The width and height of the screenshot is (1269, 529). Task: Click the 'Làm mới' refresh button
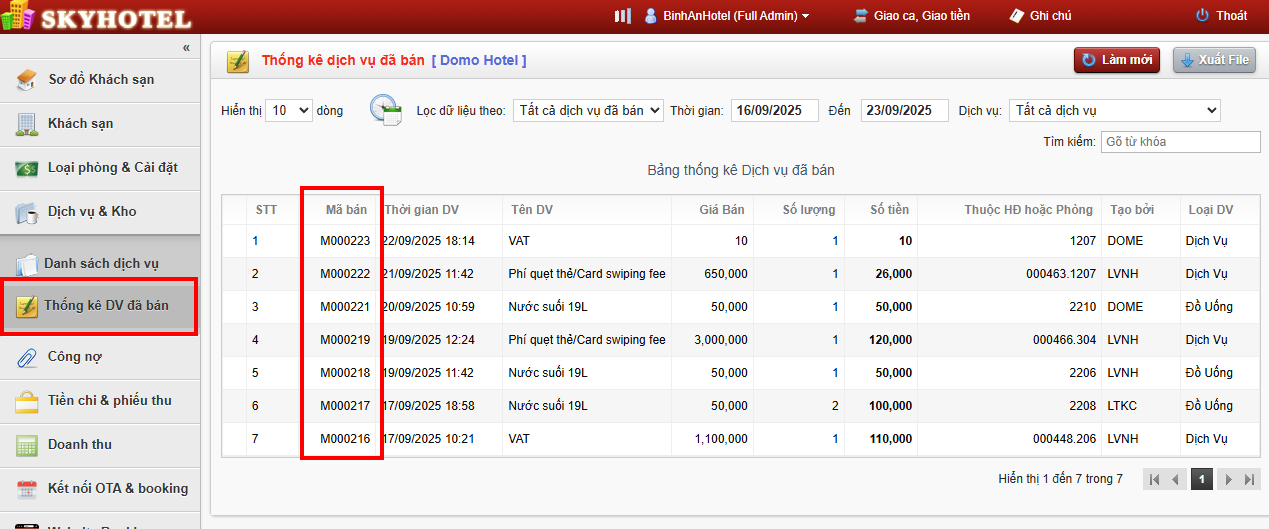tap(1116, 60)
